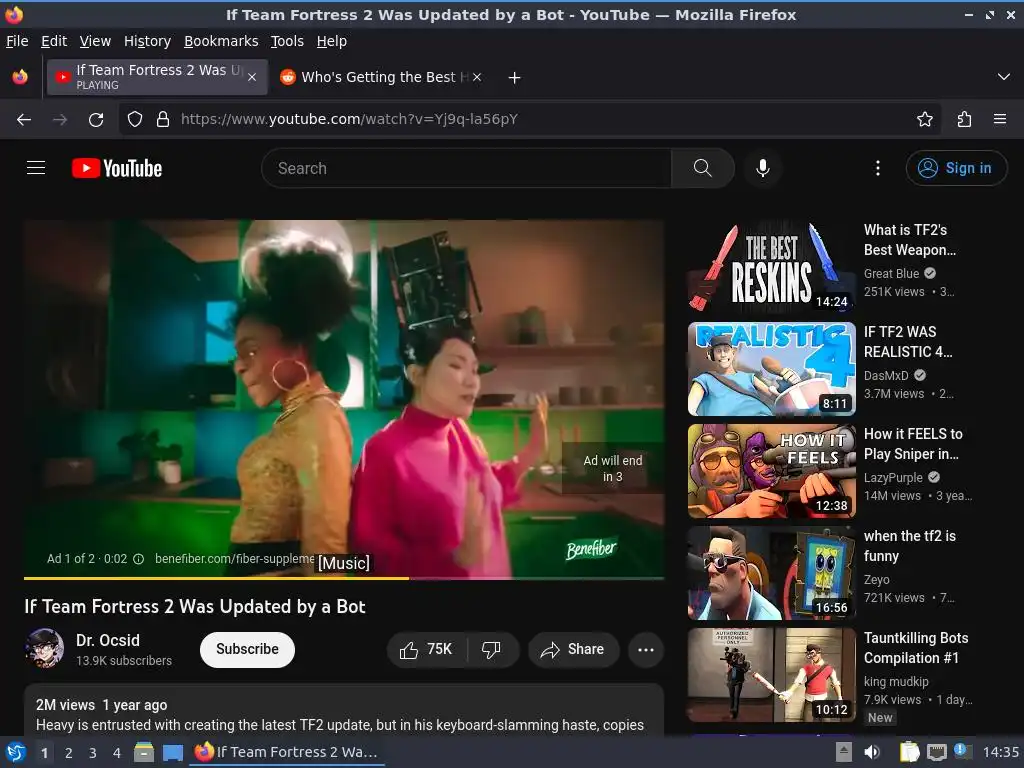Image resolution: width=1024 pixels, height=768 pixels.
Task: Click the ad info icon
Action: coord(138,559)
